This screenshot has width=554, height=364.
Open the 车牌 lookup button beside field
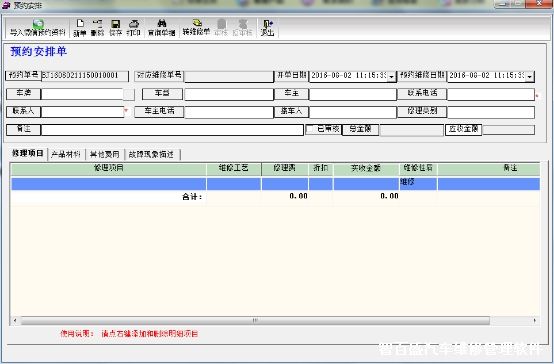pyautogui.click(x=129, y=94)
